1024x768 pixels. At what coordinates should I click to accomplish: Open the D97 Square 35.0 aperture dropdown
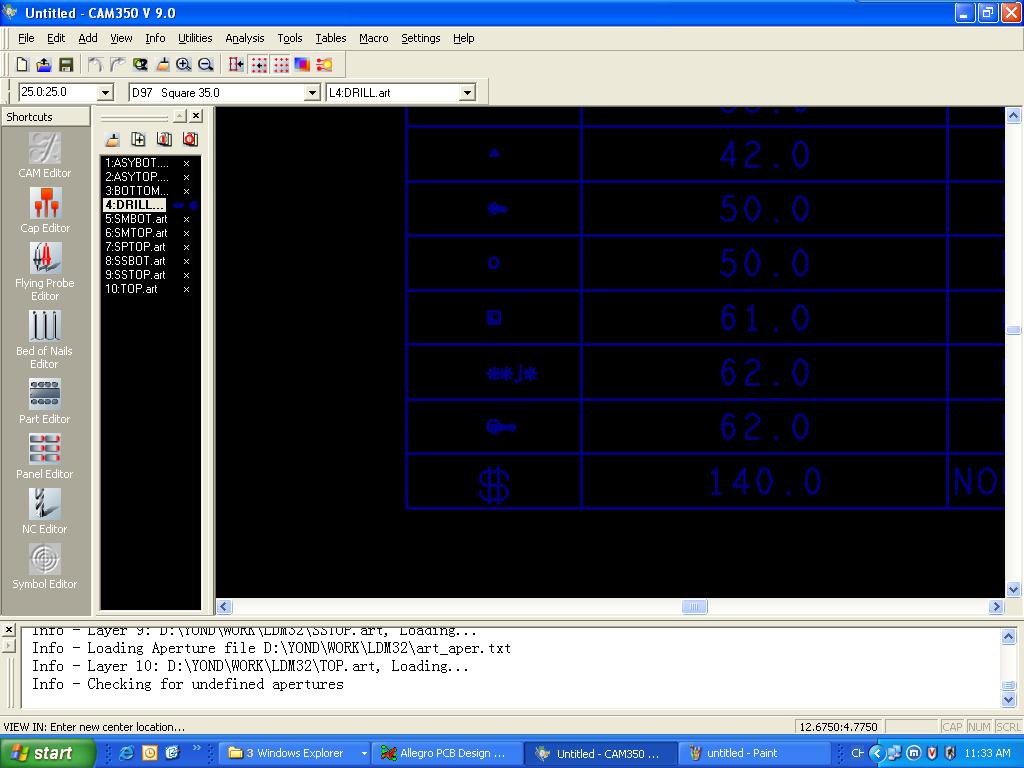pyautogui.click(x=312, y=93)
